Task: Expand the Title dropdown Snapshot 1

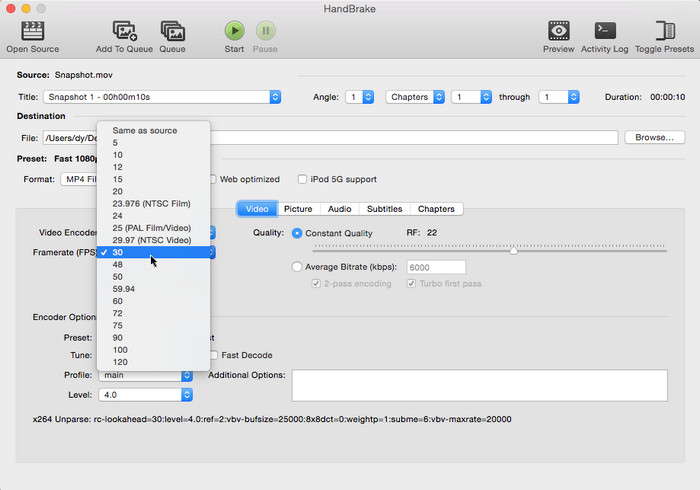Action: [162, 97]
